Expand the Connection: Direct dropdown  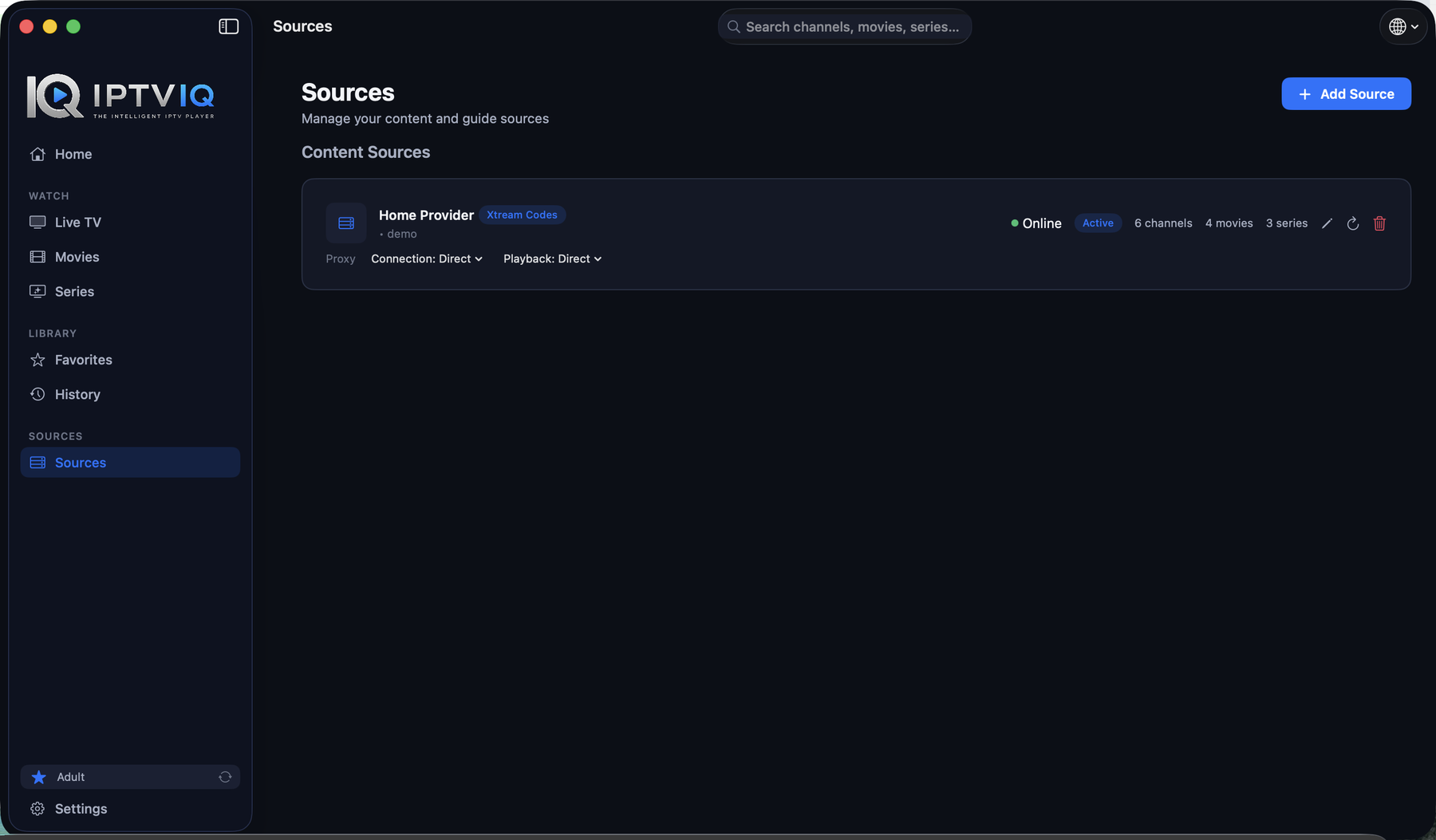coord(427,259)
